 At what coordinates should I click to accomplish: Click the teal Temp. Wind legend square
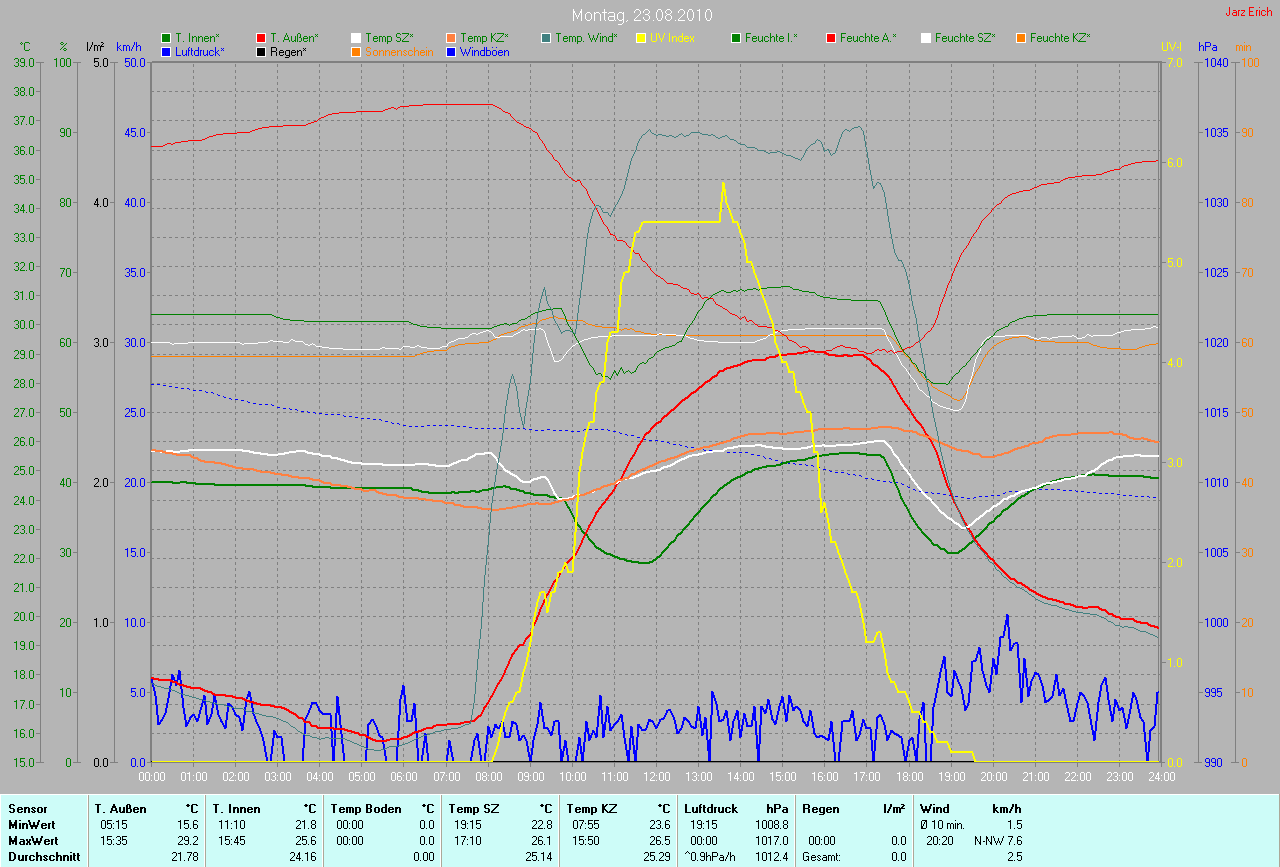point(546,38)
